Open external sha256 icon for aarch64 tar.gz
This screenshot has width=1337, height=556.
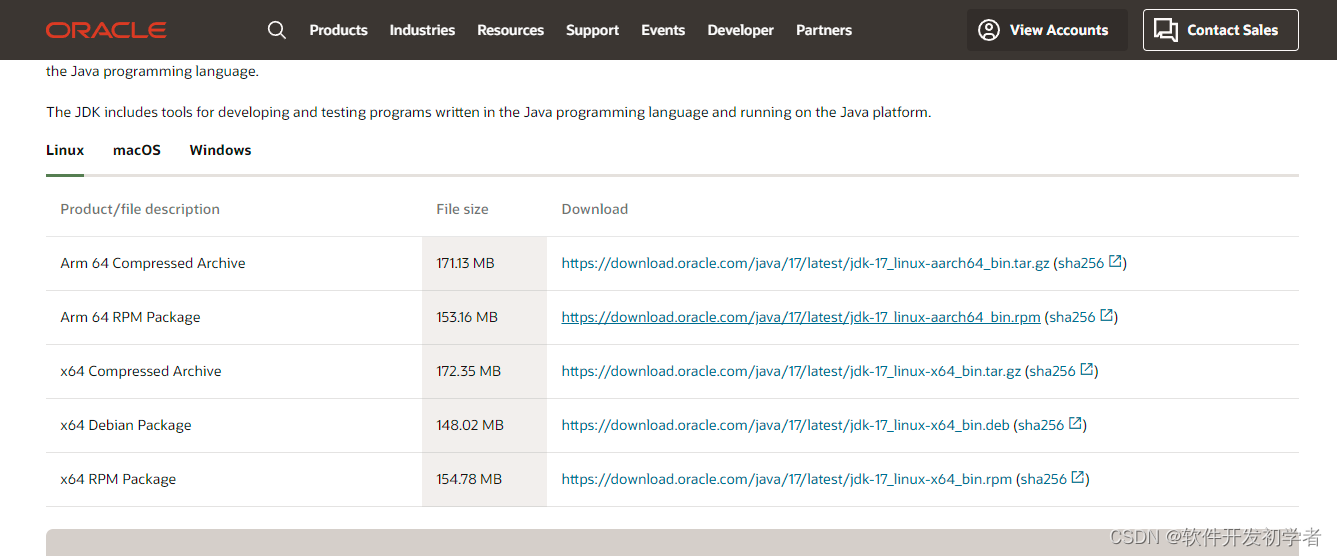pyautogui.click(x=1115, y=262)
